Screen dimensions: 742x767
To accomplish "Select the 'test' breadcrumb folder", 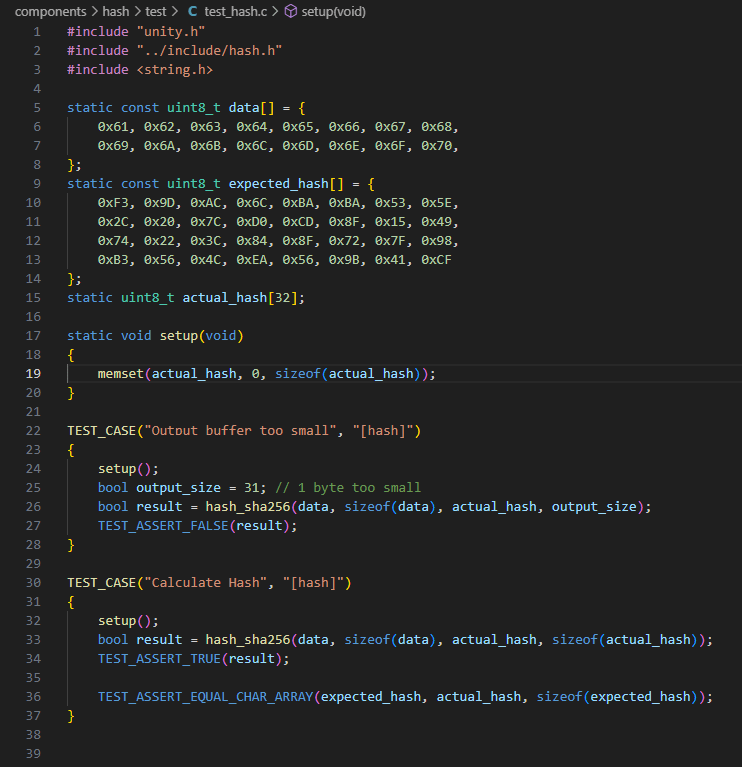I will [156, 11].
